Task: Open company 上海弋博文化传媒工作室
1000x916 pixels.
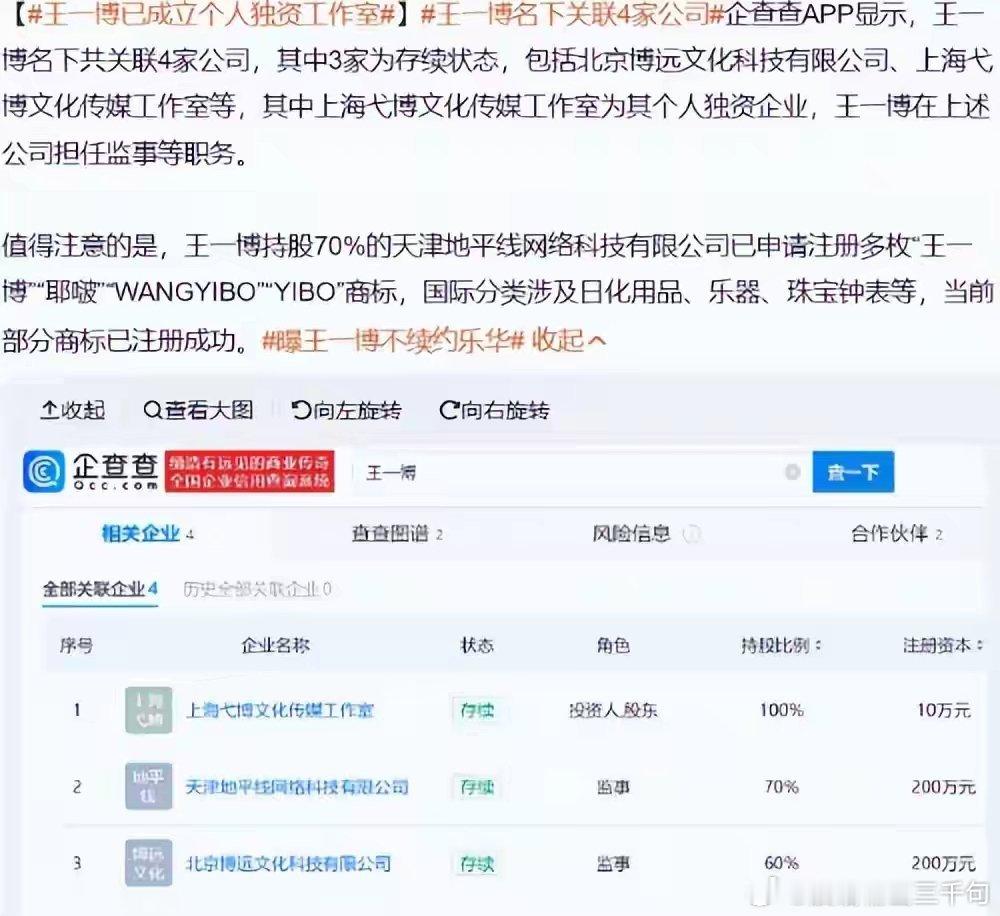Action: click(279, 710)
